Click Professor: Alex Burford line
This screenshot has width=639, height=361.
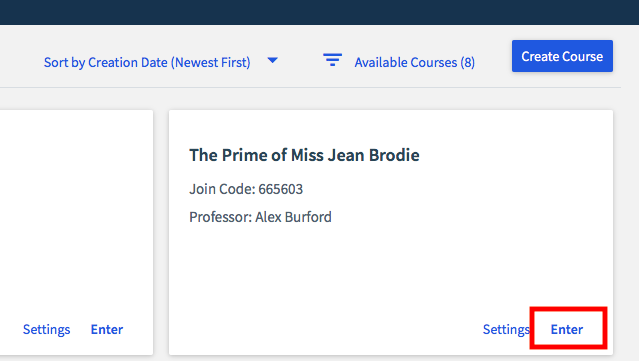[x=260, y=217]
